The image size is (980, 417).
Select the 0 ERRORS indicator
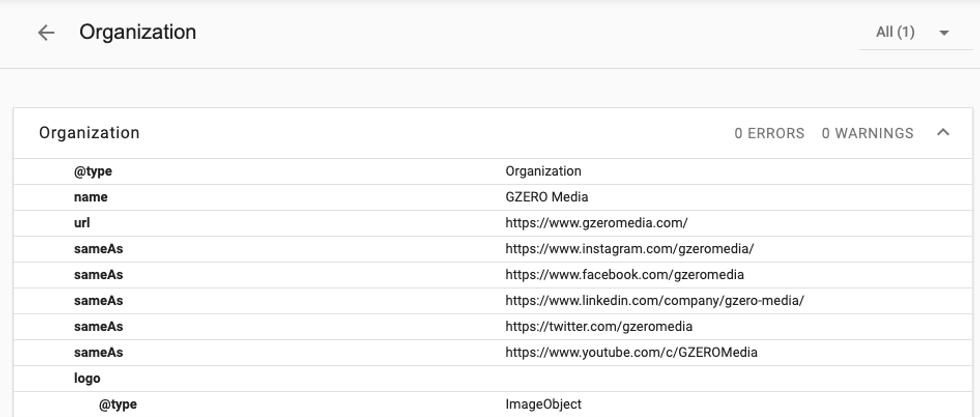click(x=769, y=133)
